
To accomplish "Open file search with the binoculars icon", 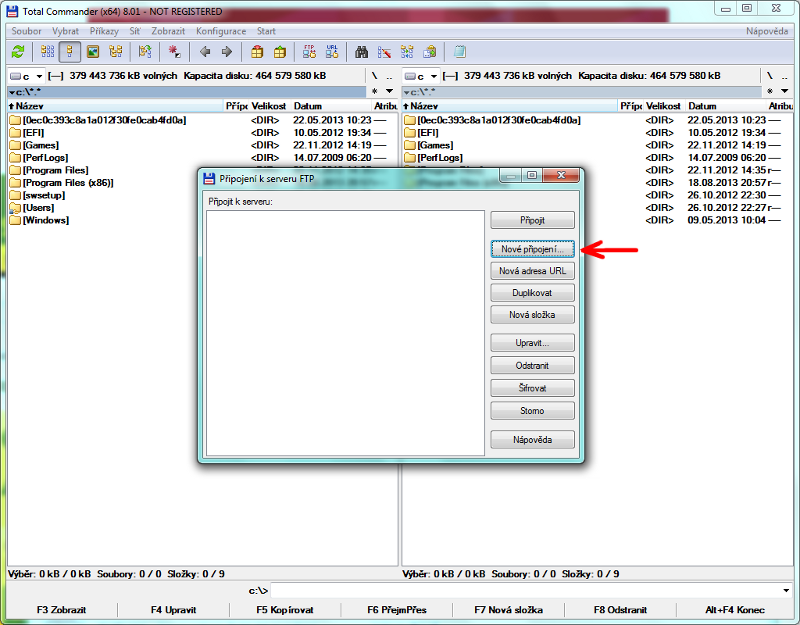I will click(362, 52).
